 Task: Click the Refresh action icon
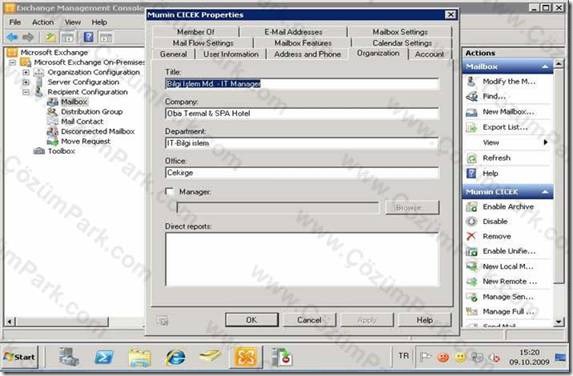471,158
